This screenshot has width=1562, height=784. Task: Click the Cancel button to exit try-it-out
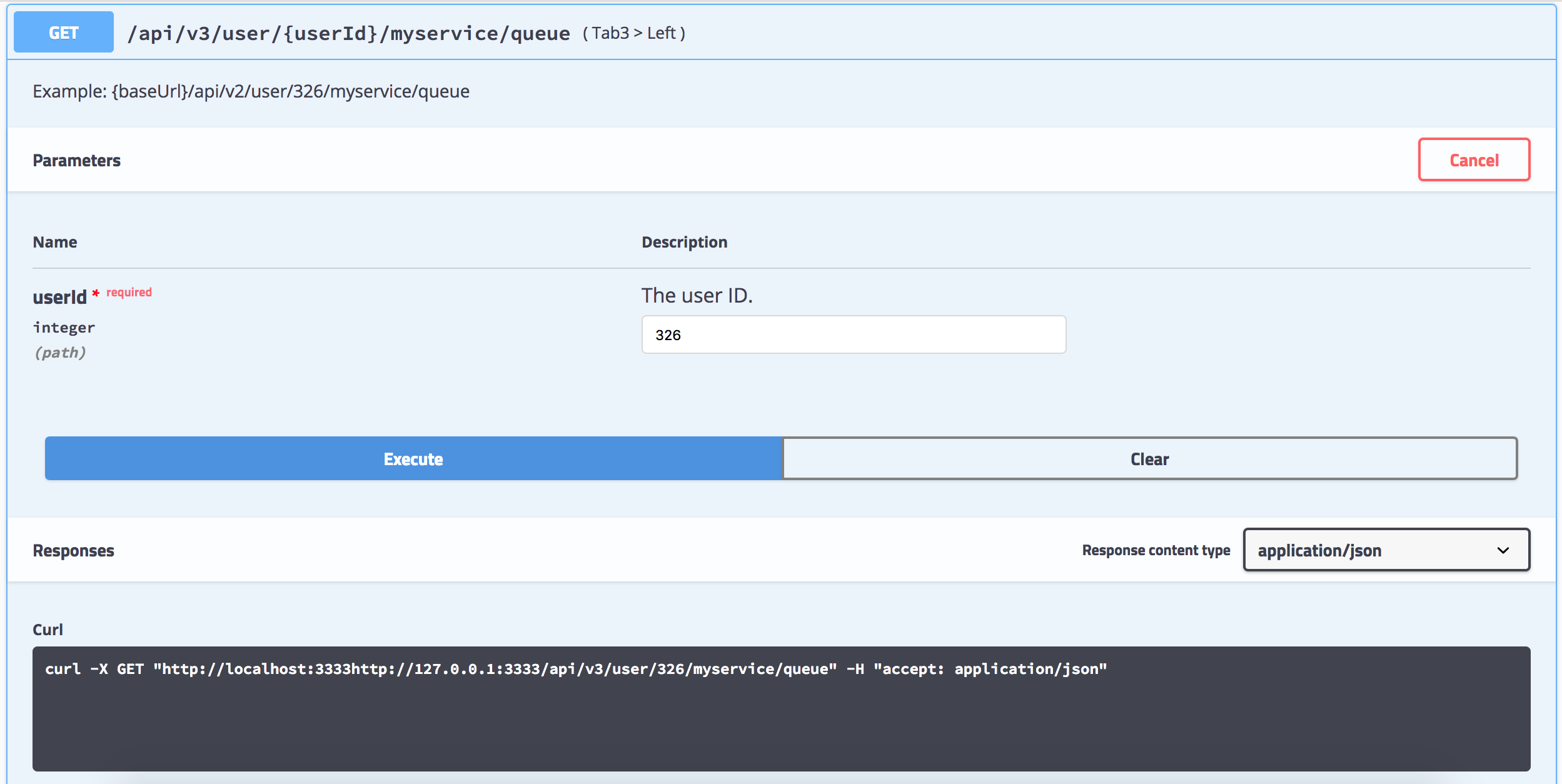click(x=1474, y=159)
